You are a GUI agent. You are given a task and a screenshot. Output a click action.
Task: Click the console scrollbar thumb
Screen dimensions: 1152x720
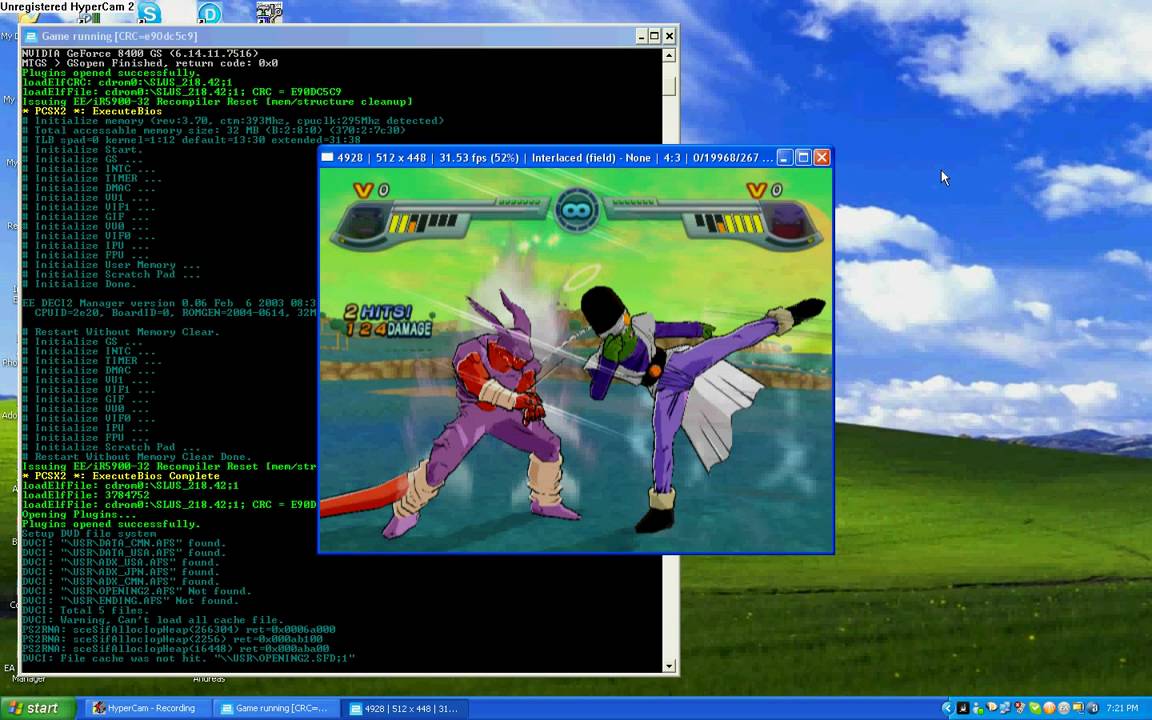tap(669, 84)
